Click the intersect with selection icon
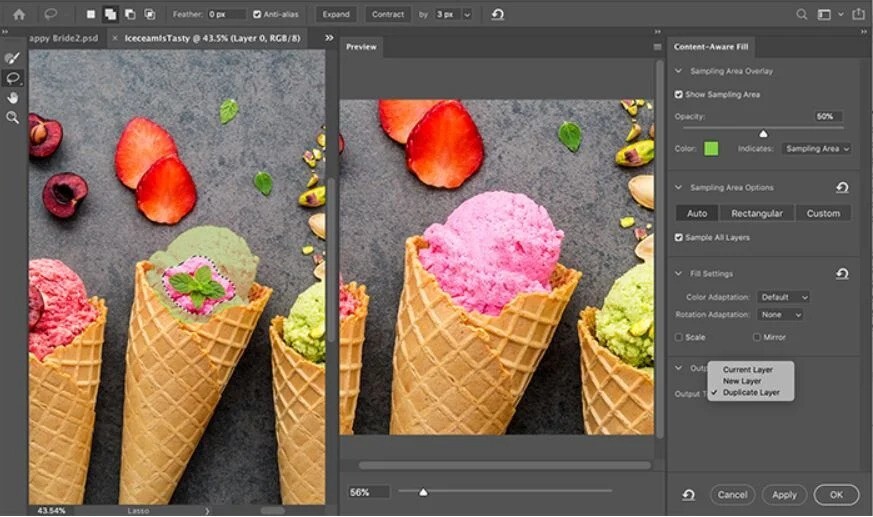 150,14
